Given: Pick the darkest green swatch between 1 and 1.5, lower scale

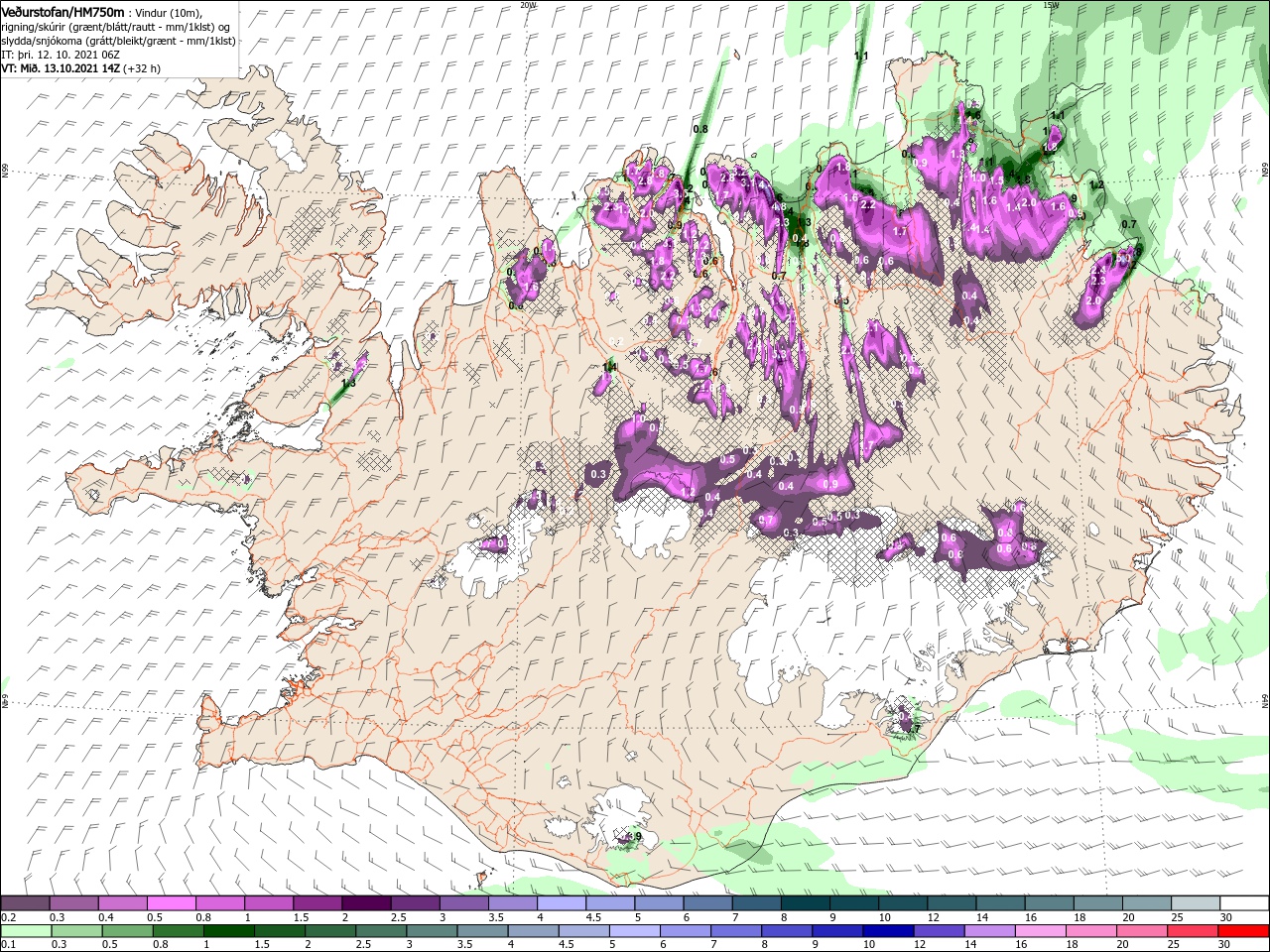Looking at the screenshot, I should tap(228, 931).
